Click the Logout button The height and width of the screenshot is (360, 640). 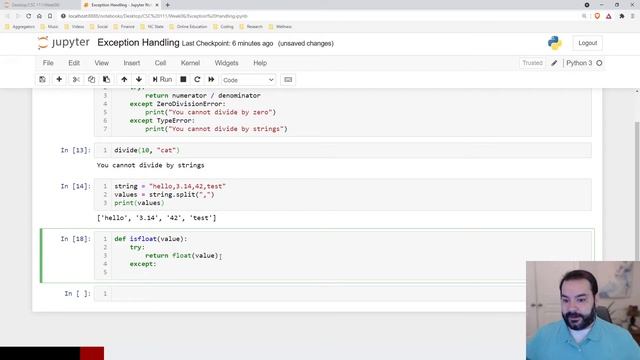tap(587, 43)
